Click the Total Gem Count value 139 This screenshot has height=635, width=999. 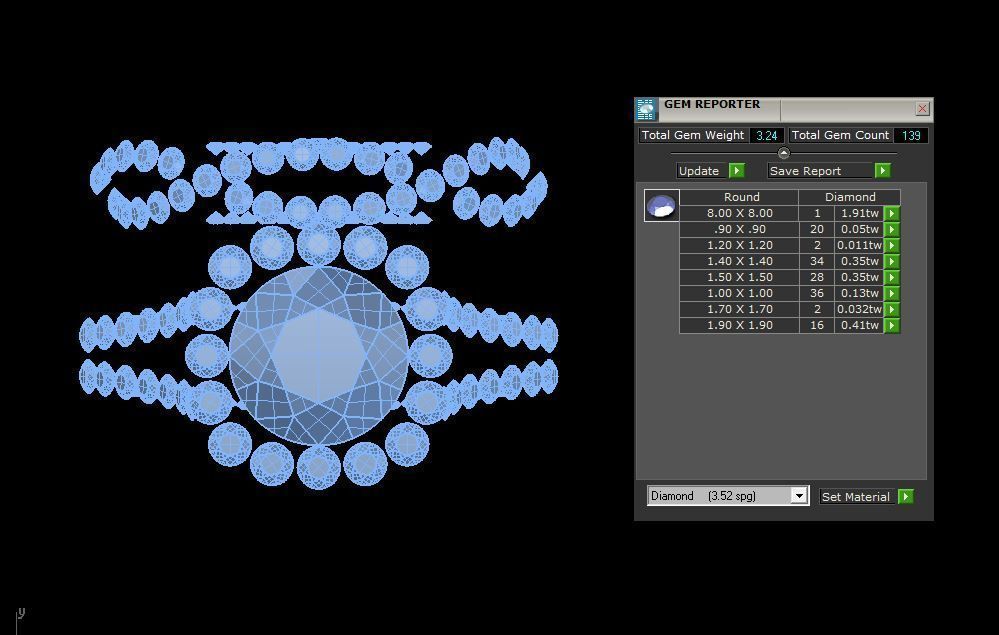tap(911, 135)
